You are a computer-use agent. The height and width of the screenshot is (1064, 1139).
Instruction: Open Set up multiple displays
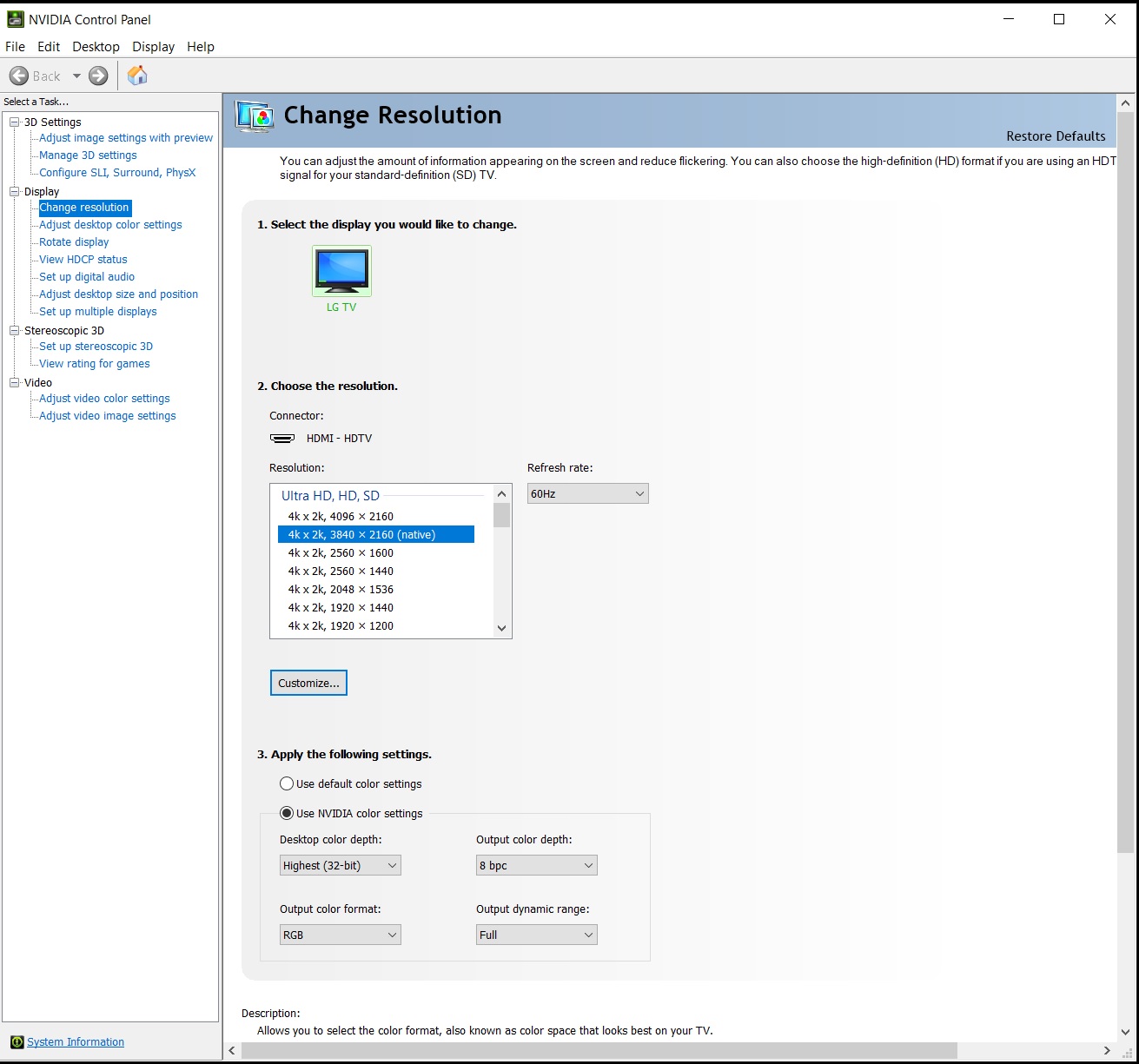98,312
